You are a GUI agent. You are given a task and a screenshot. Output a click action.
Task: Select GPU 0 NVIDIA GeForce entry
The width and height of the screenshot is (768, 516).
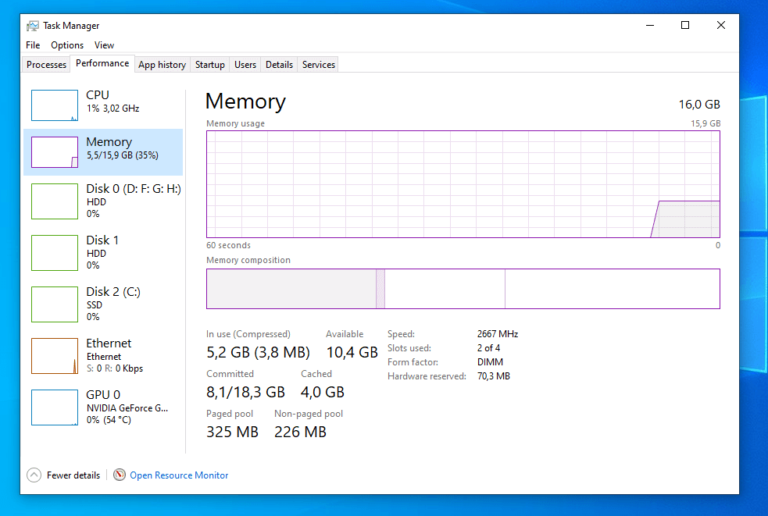[103, 407]
